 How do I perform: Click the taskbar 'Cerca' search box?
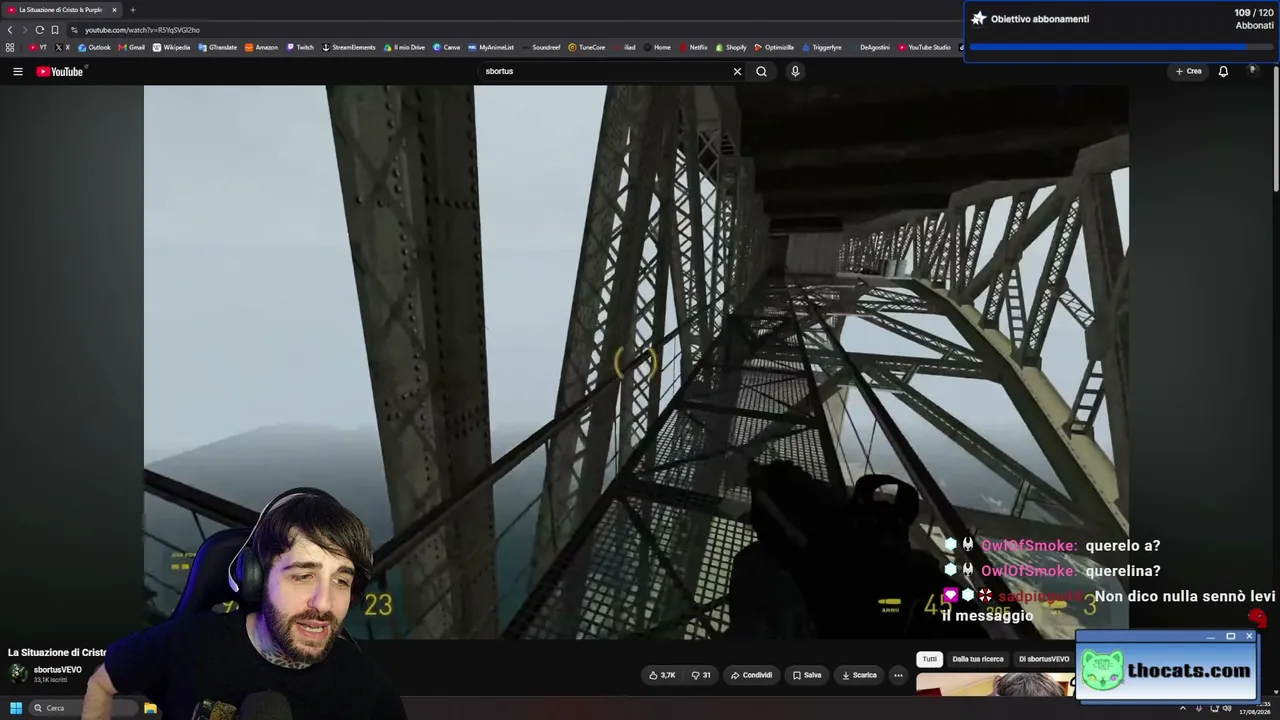[85, 708]
